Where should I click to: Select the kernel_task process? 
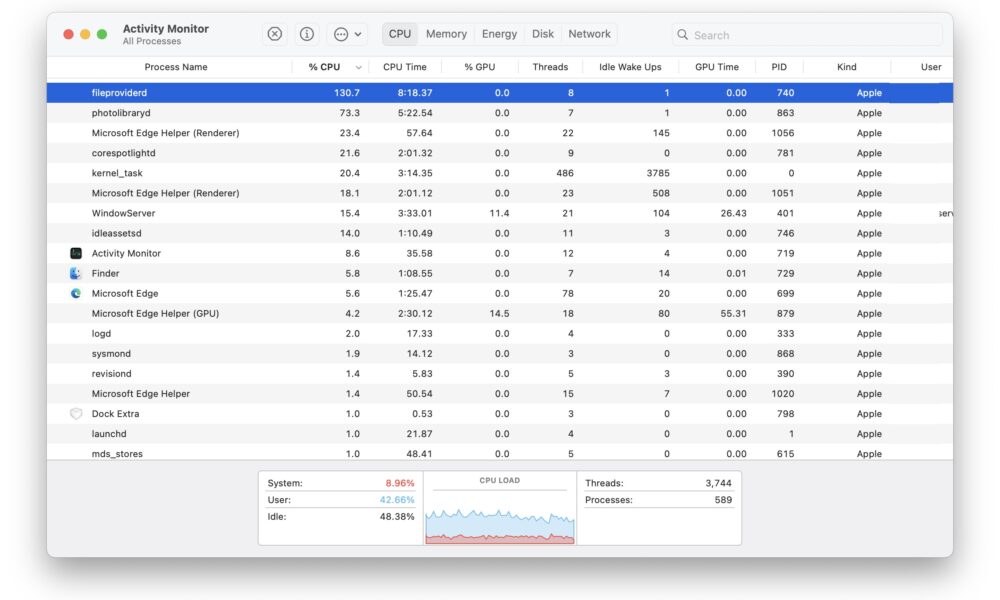click(499, 173)
